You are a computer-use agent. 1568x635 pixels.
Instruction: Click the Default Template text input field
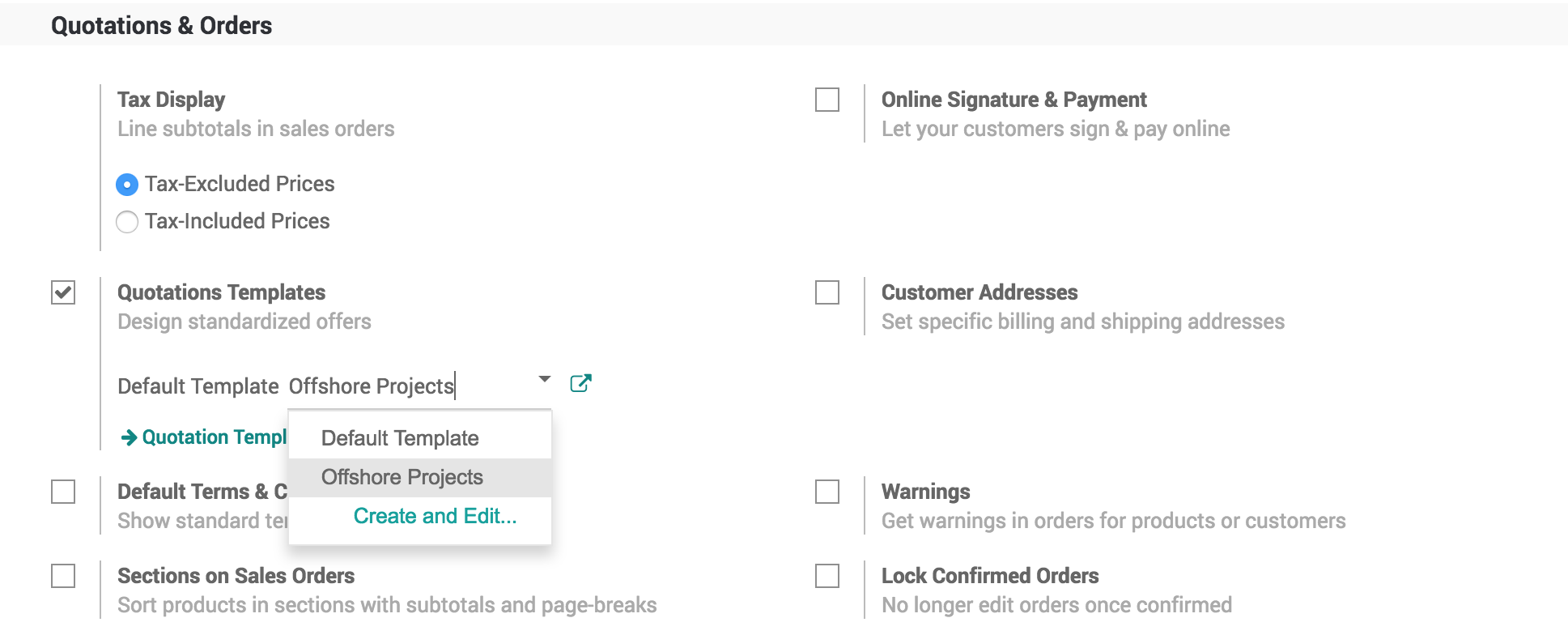click(x=405, y=386)
